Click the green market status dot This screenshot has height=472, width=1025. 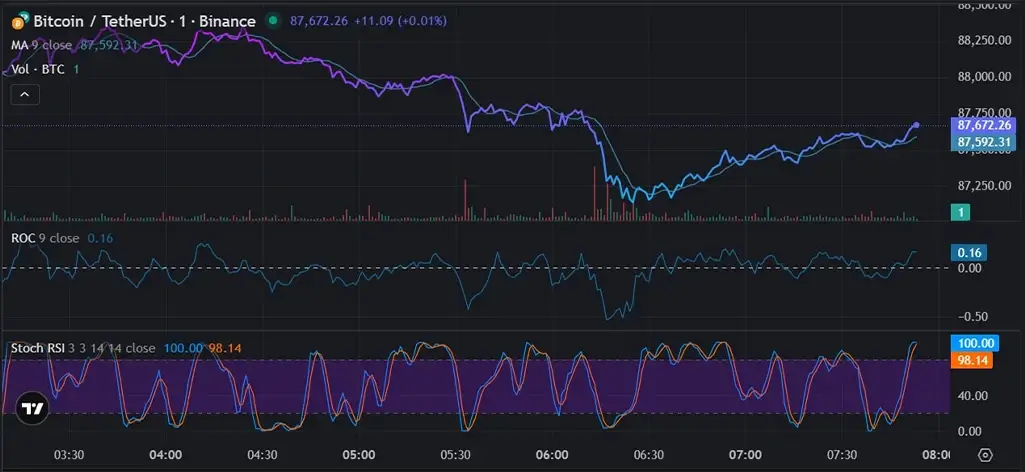[x=273, y=21]
